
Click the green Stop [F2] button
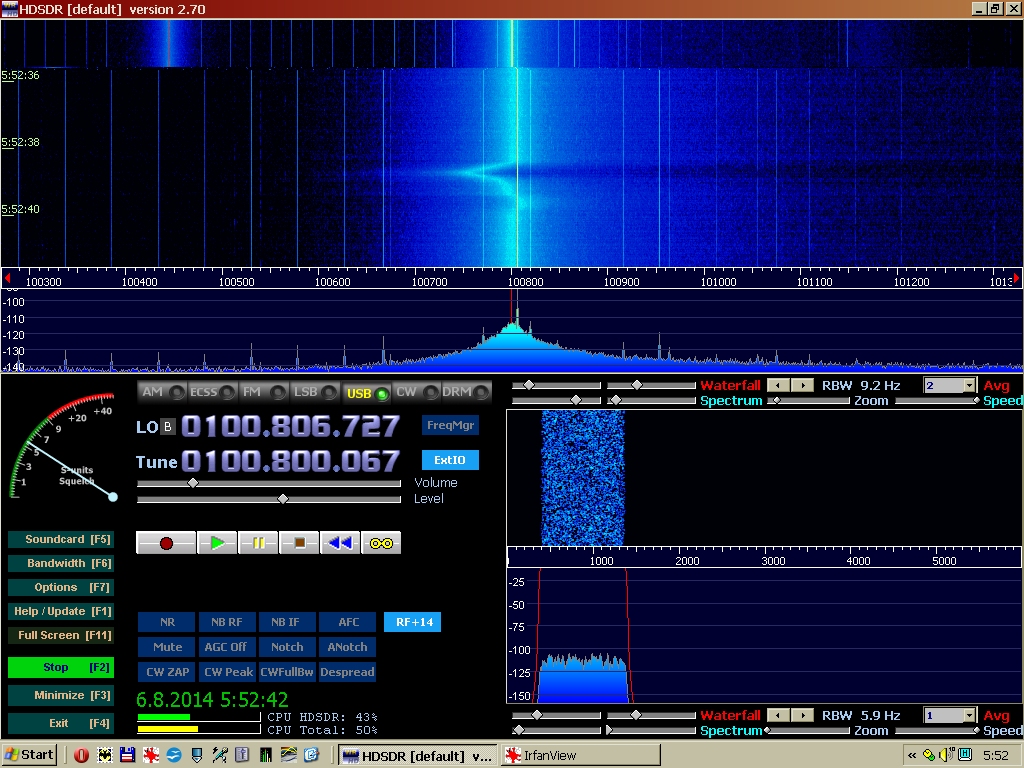coord(61,667)
